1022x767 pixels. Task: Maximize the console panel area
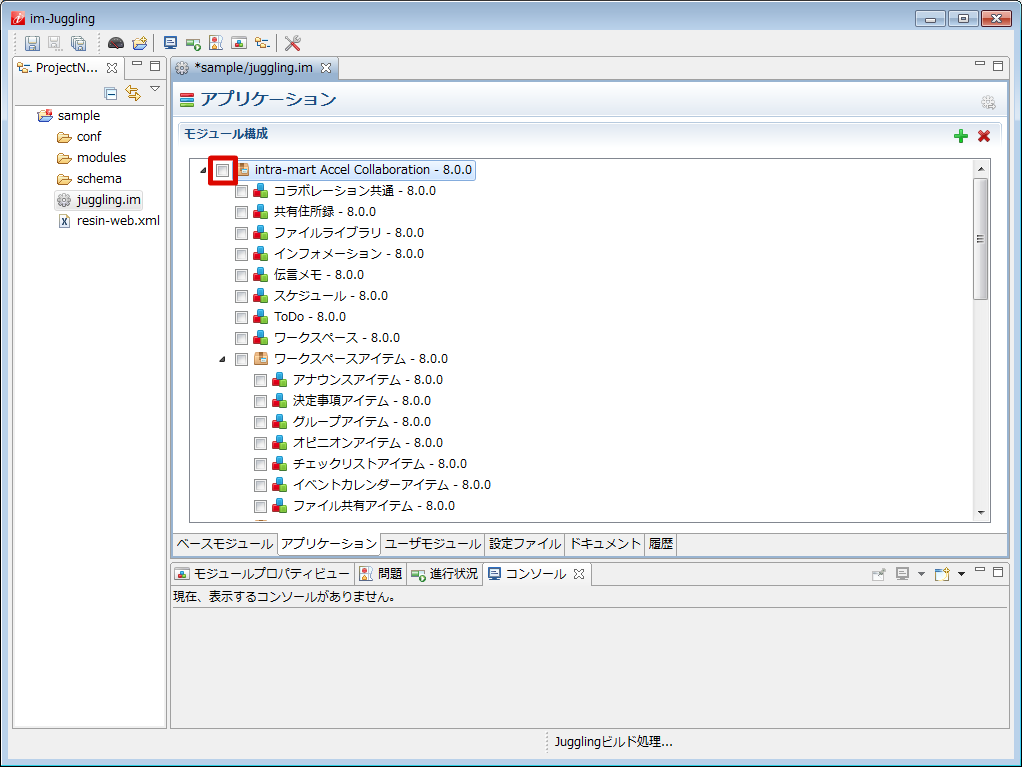(x=998, y=572)
